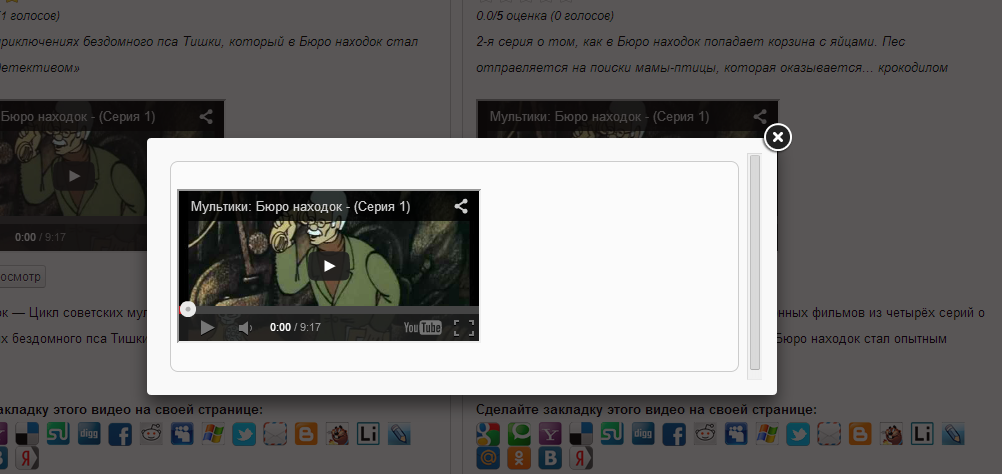Click the YouTube logo in the popup player

423,328
